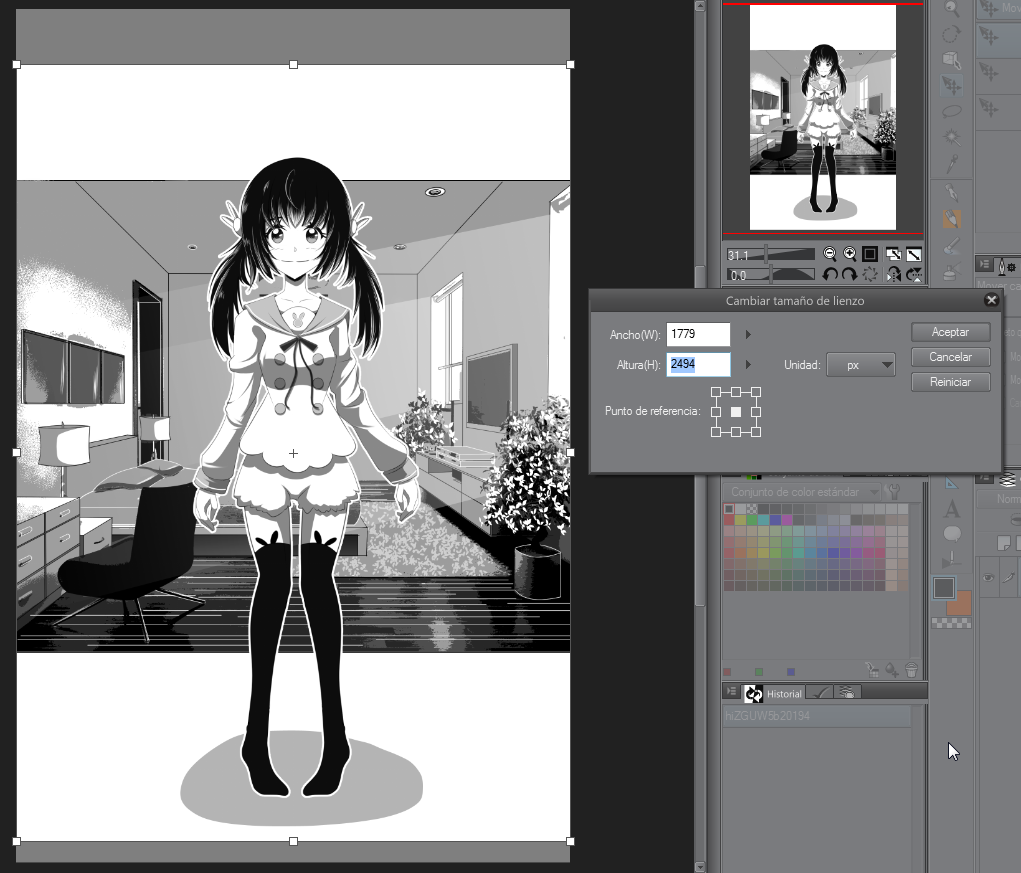Set reference point to top-left anchor
Viewport: 1021px width, 873px height.
[716, 392]
